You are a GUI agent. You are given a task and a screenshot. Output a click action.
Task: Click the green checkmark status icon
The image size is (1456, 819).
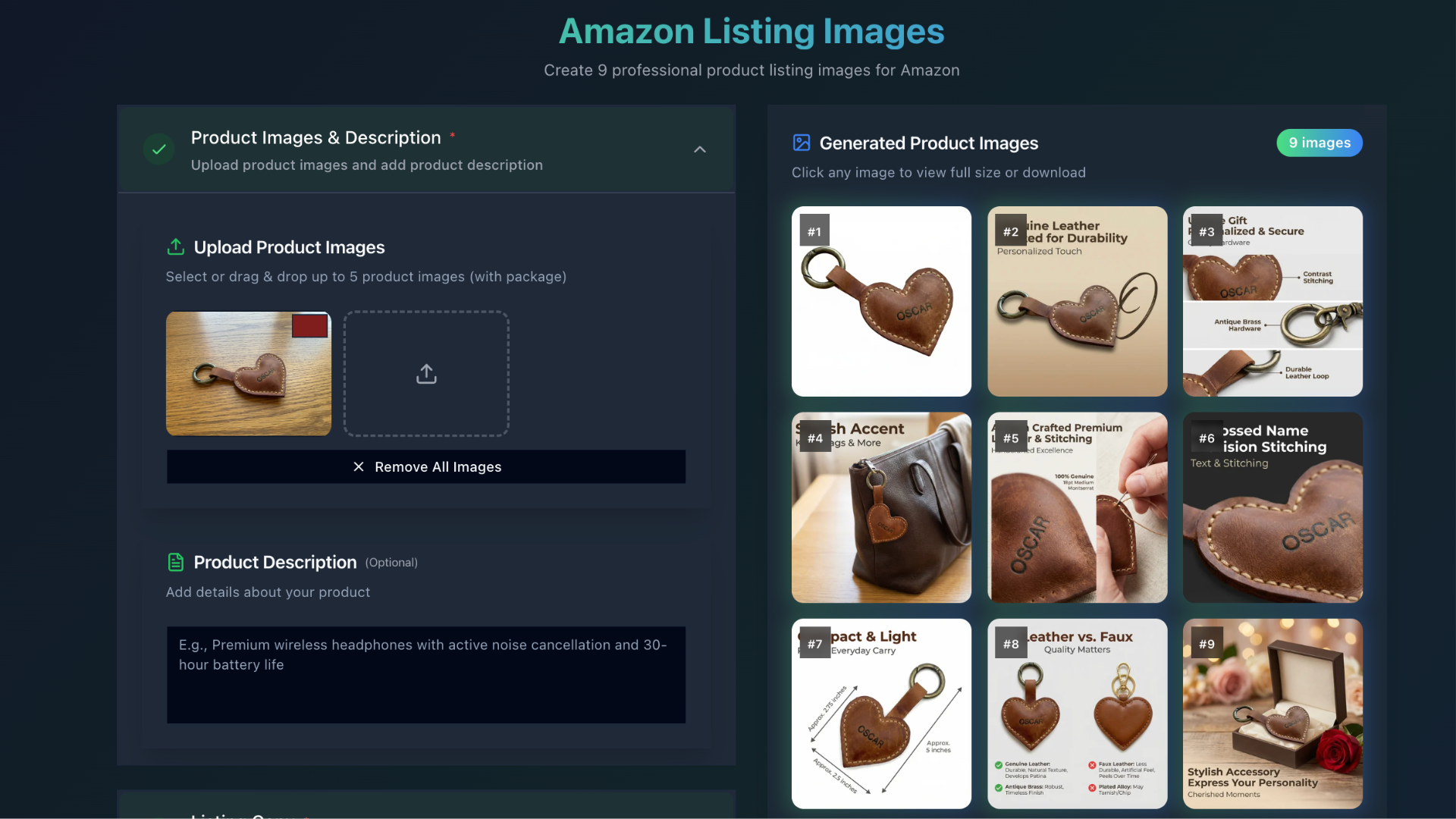pyautogui.click(x=158, y=149)
